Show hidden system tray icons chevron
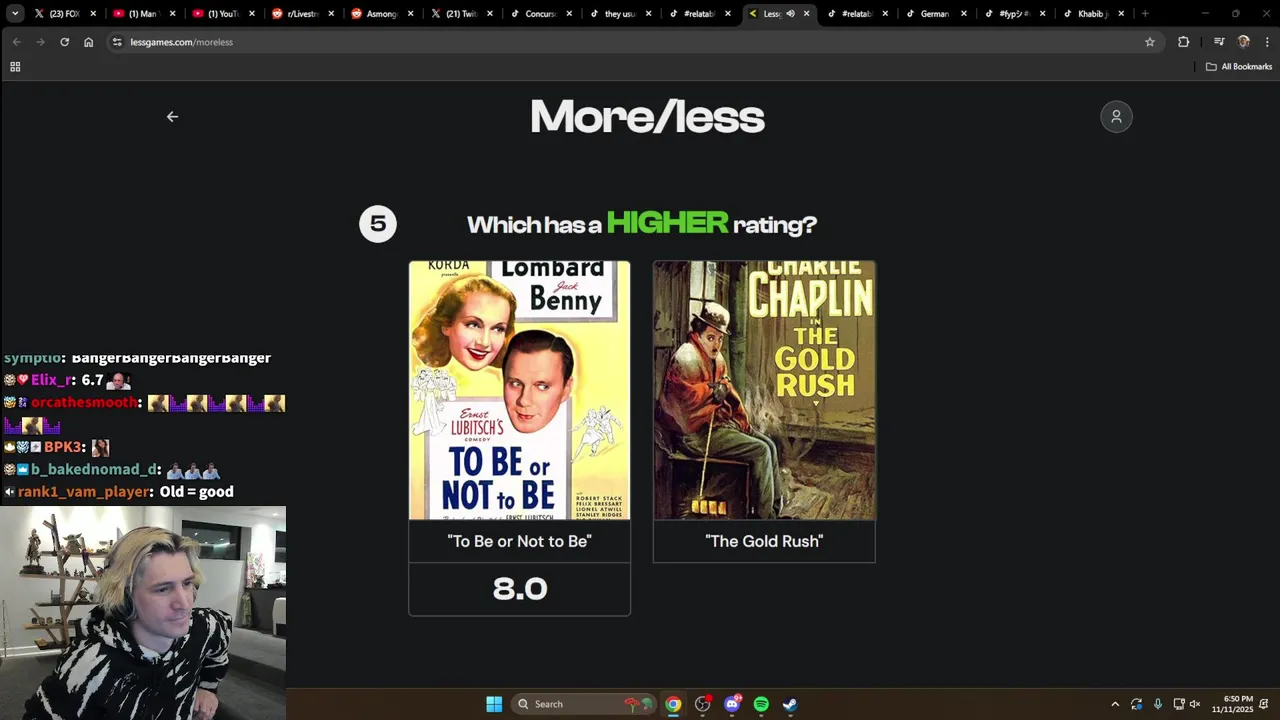 click(x=1115, y=704)
